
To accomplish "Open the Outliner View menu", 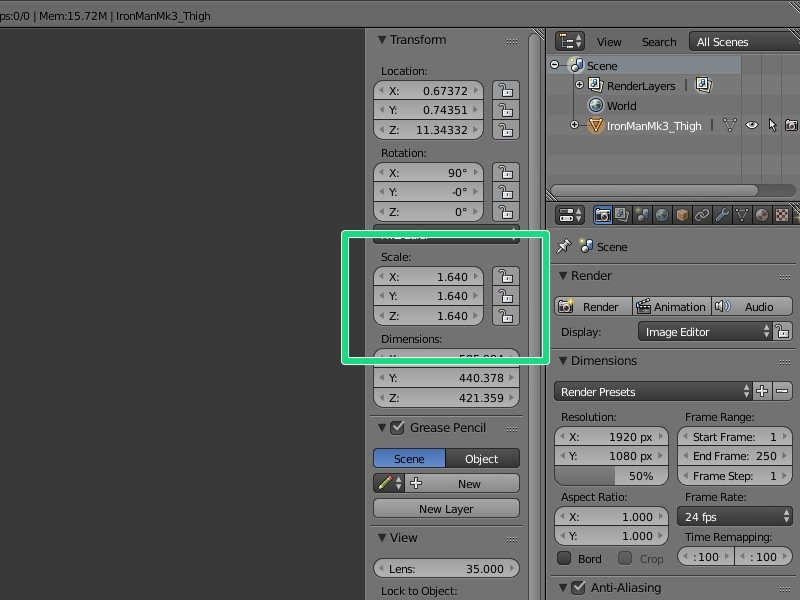I will (x=609, y=42).
